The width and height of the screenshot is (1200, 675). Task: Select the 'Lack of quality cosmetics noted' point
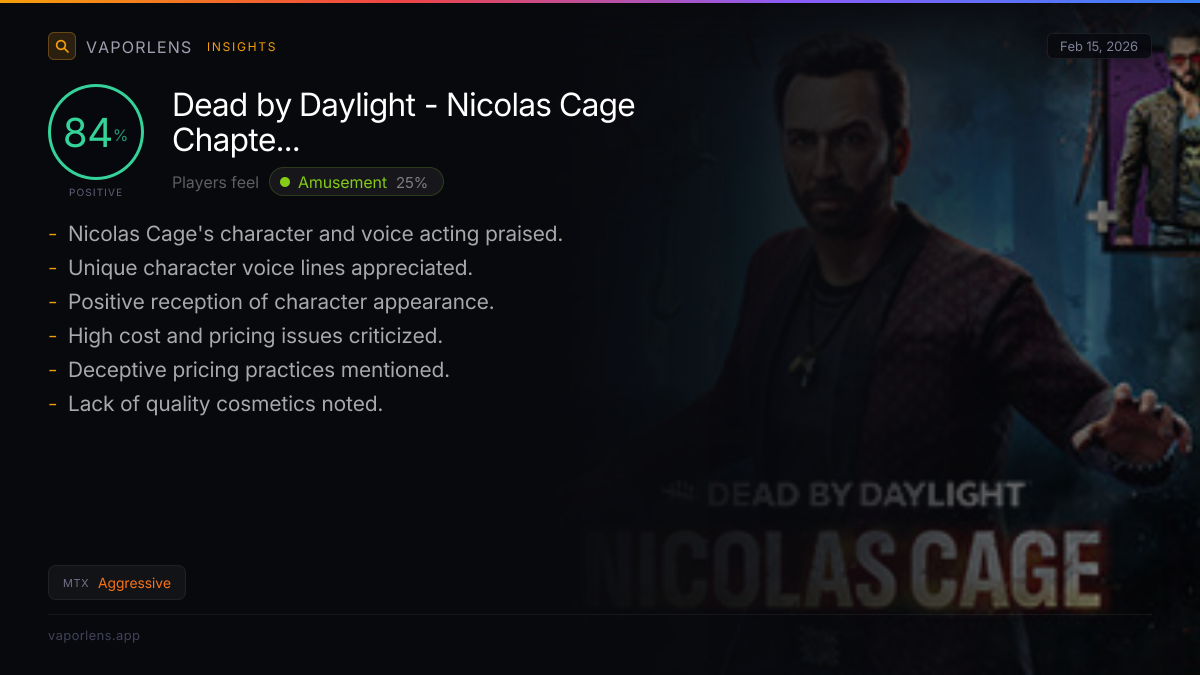pos(225,404)
